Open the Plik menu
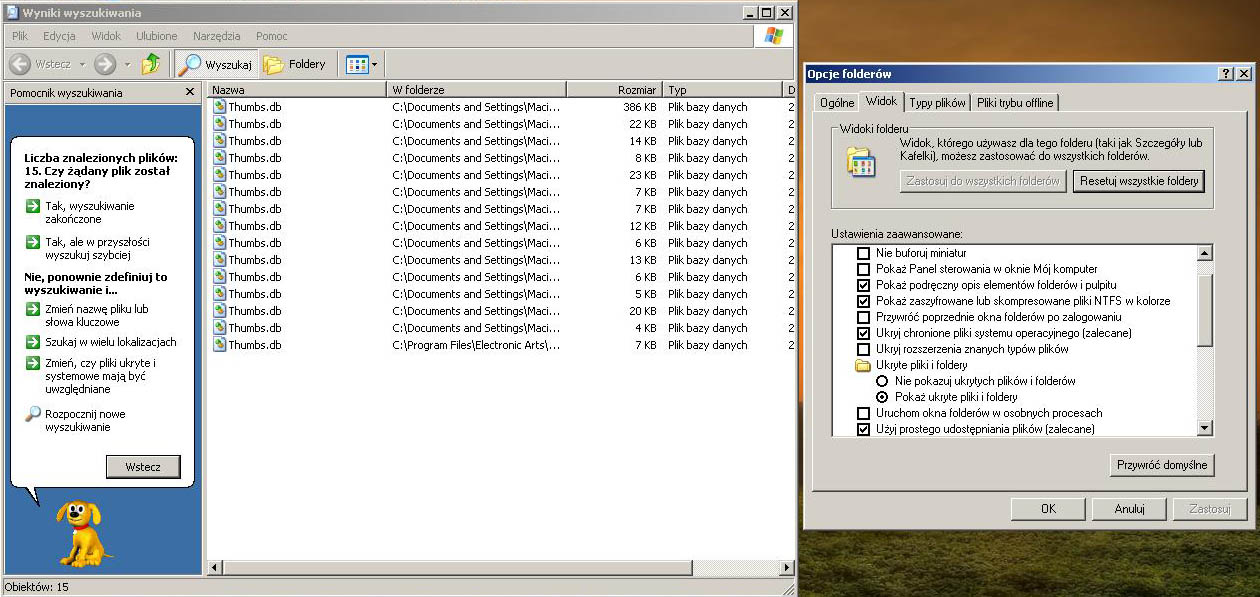Image resolution: width=1260 pixels, height=597 pixels. (20, 36)
